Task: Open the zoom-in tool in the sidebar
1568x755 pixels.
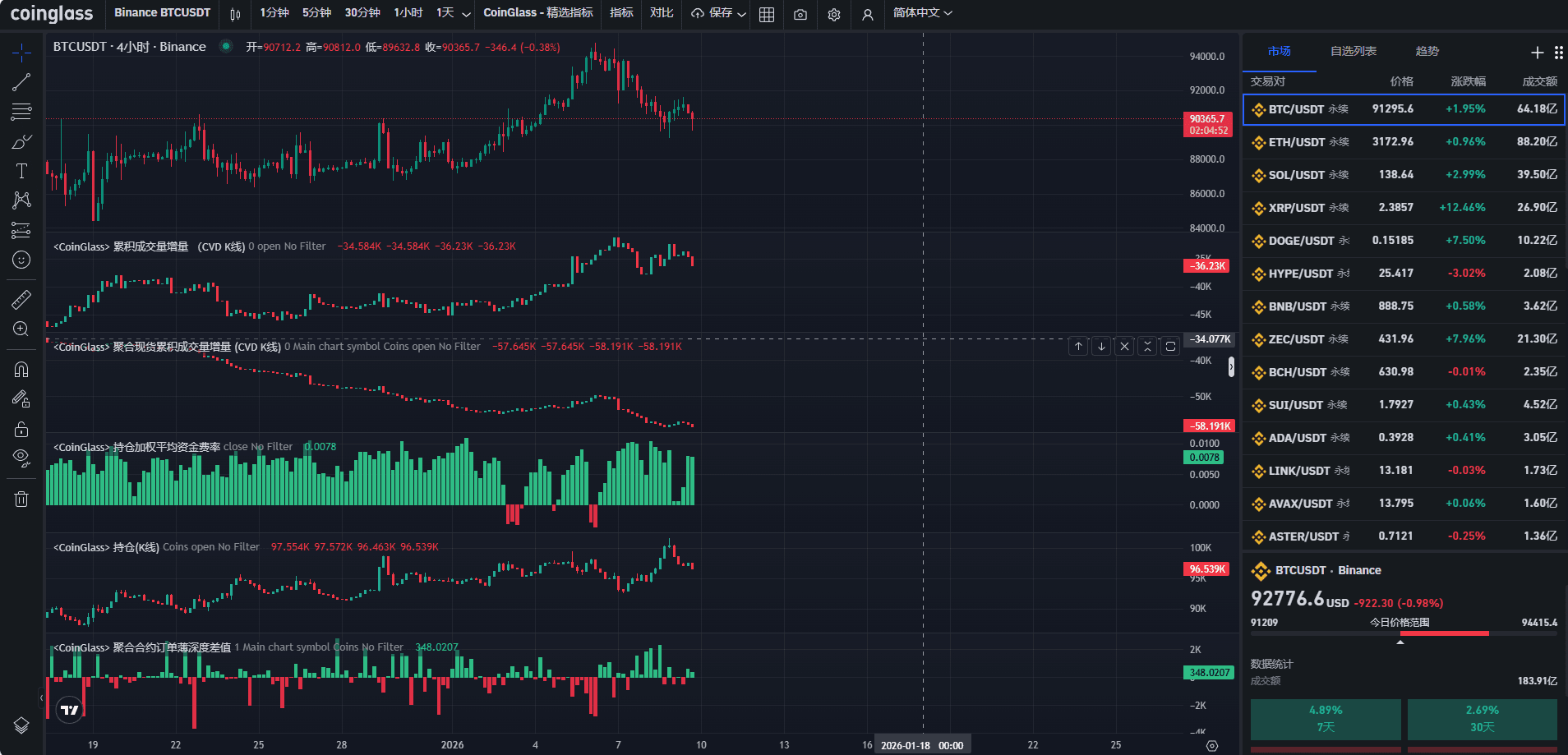Action: click(x=21, y=329)
